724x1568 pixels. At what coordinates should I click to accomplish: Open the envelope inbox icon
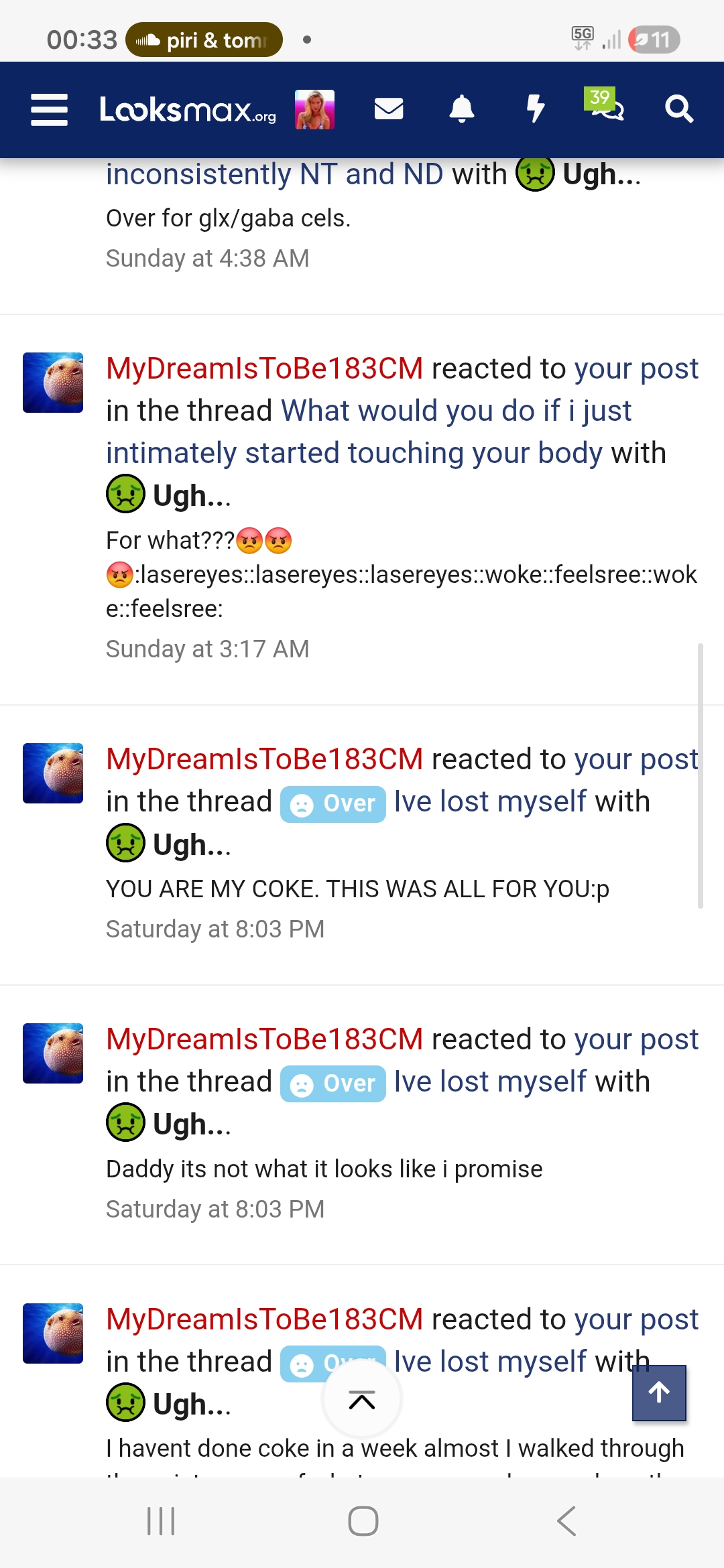(389, 109)
